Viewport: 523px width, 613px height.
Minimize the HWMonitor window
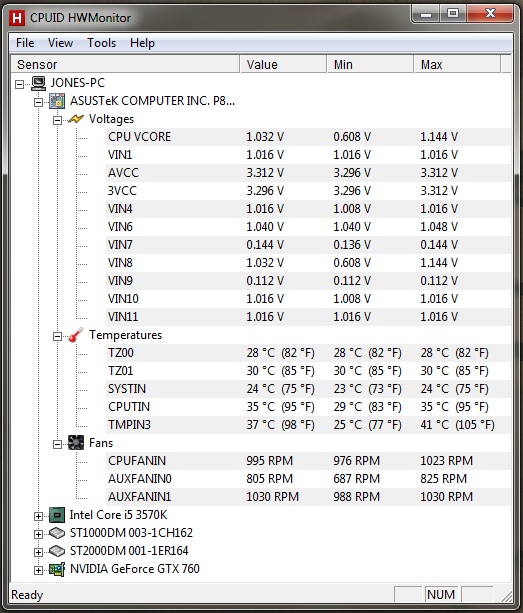click(426, 14)
